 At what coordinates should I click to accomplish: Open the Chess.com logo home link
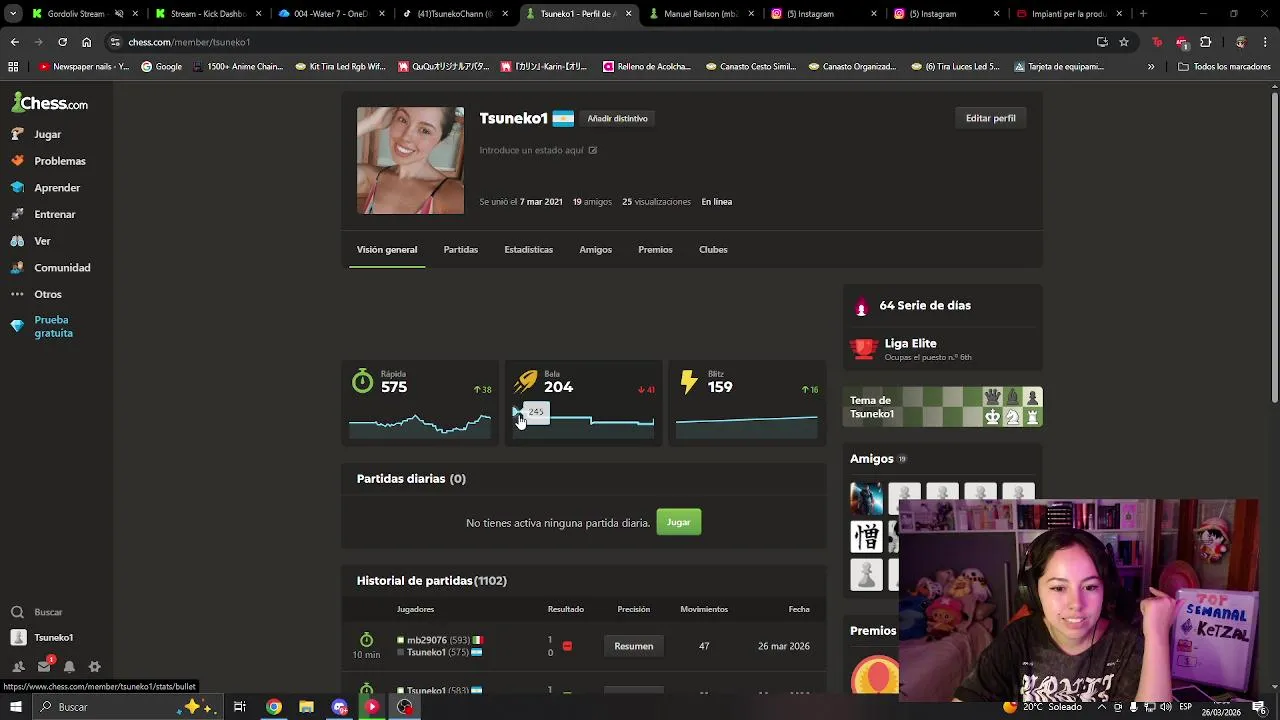click(x=50, y=103)
